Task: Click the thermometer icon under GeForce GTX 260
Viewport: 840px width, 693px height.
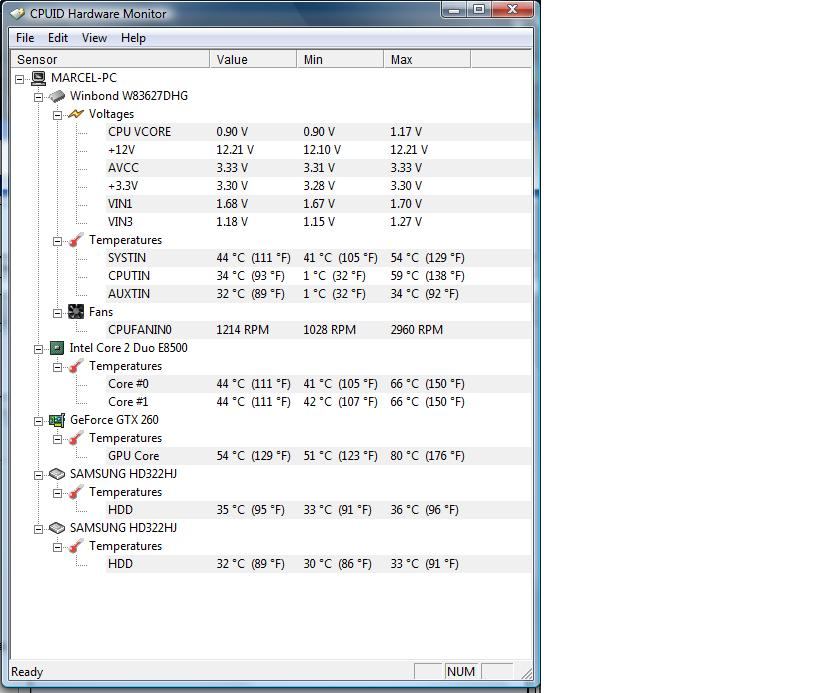Action: pyautogui.click(x=76, y=438)
